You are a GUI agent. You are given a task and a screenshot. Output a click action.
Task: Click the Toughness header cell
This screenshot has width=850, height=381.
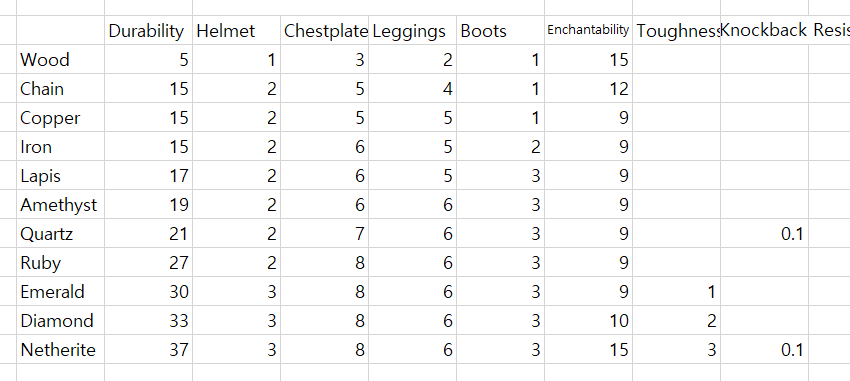coord(676,30)
